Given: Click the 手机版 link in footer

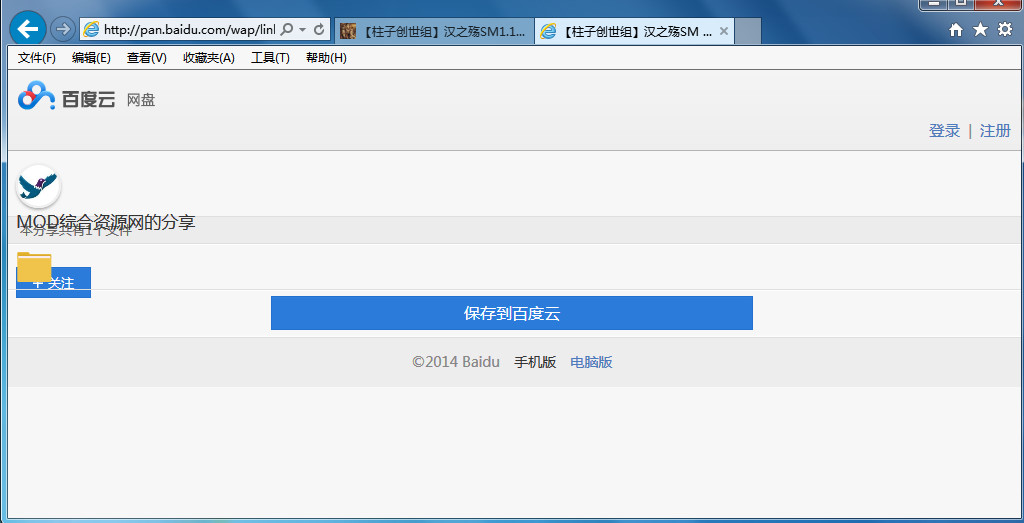Looking at the screenshot, I should tap(535, 362).
